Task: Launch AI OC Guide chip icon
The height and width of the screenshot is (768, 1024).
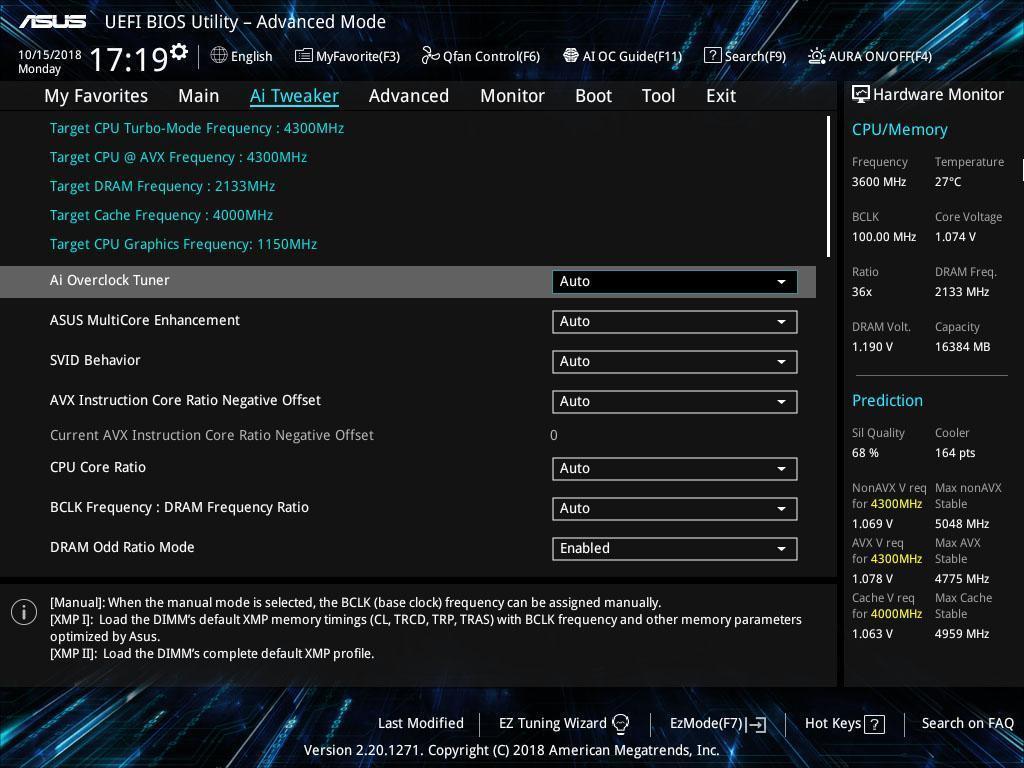Action: click(x=571, y=56)
